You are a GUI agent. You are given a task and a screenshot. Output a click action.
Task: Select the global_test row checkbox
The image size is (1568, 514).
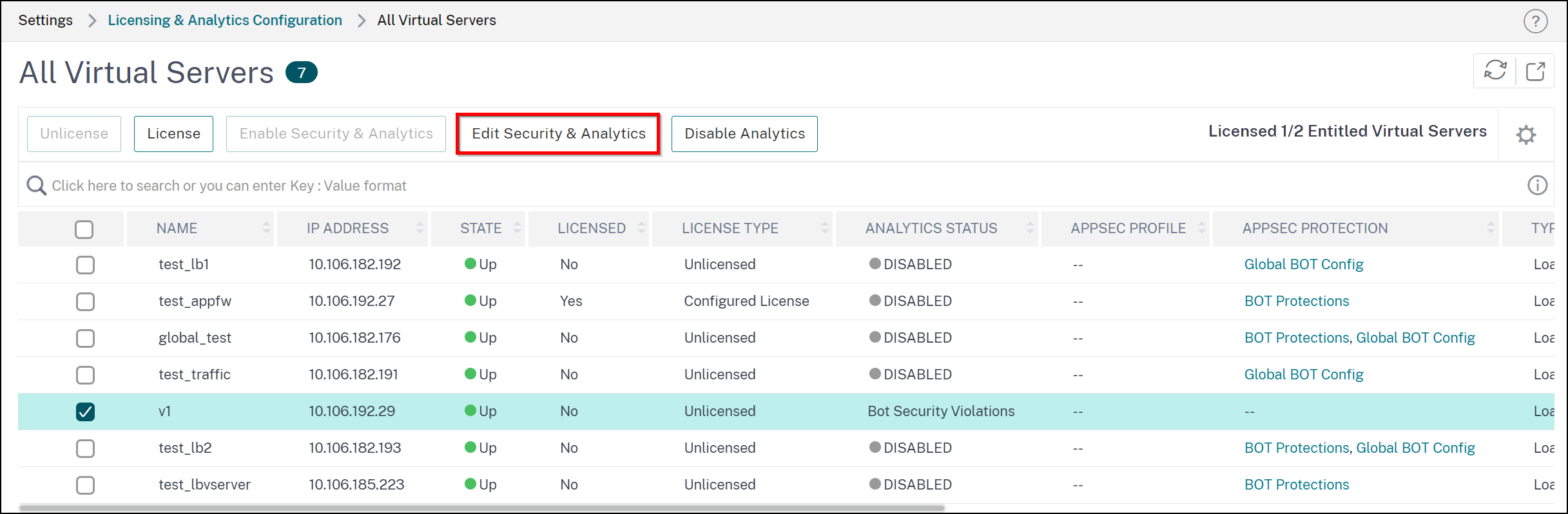coord(85,338)
